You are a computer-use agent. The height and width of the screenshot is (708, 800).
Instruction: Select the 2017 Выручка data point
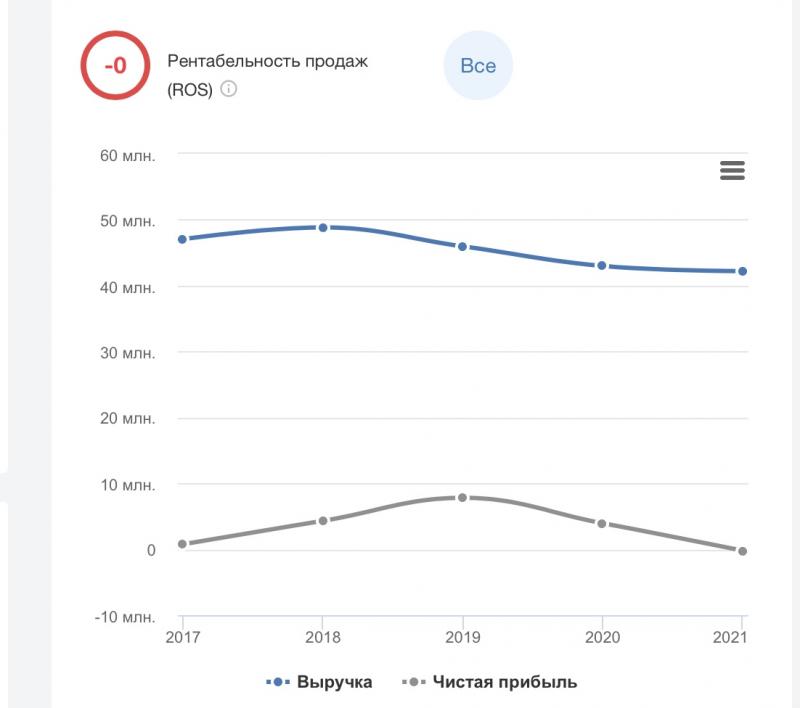point(182,239)
